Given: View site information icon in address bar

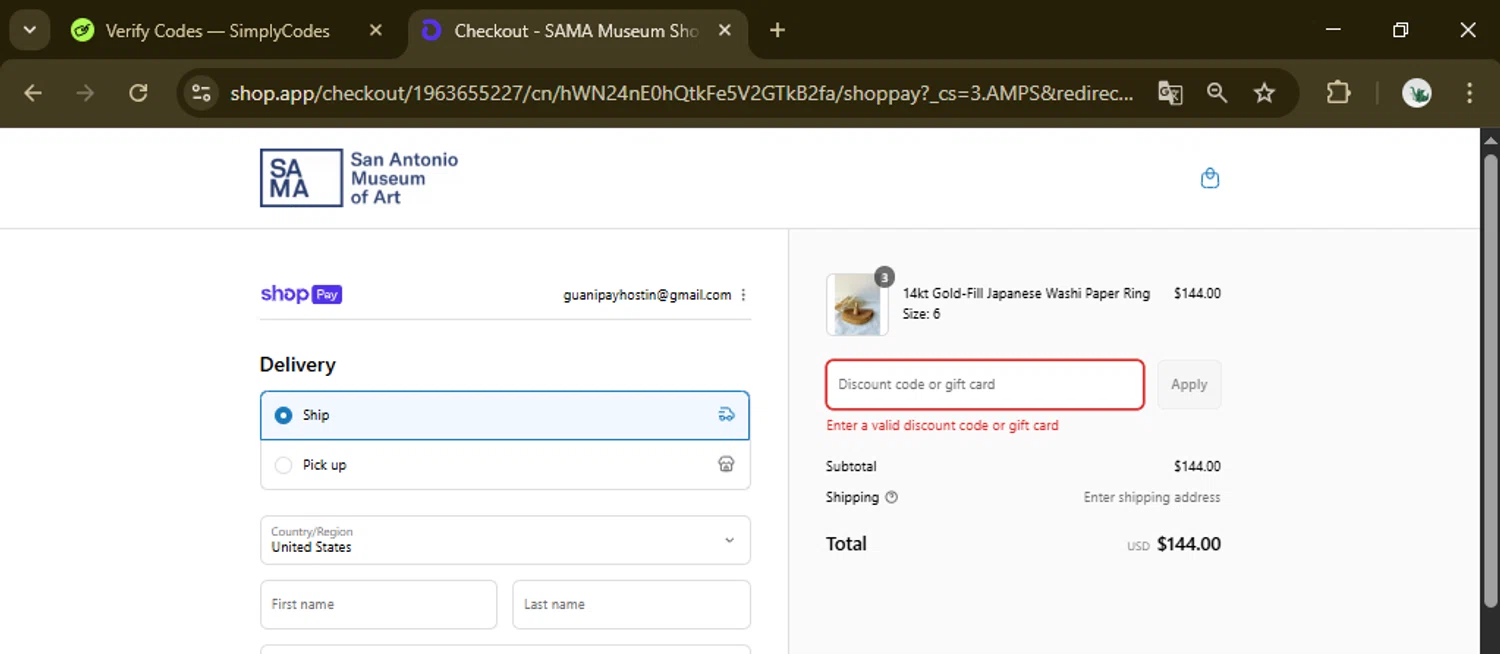Looking at the screenshot, I should (201, 93).
